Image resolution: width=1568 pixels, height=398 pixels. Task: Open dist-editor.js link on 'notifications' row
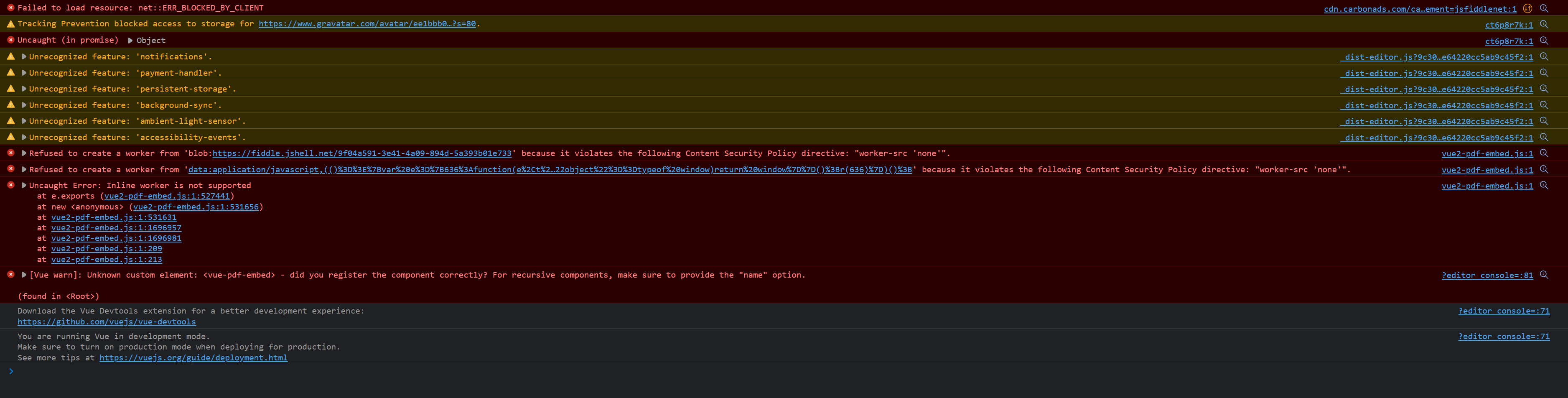(x=1436, y=56)
